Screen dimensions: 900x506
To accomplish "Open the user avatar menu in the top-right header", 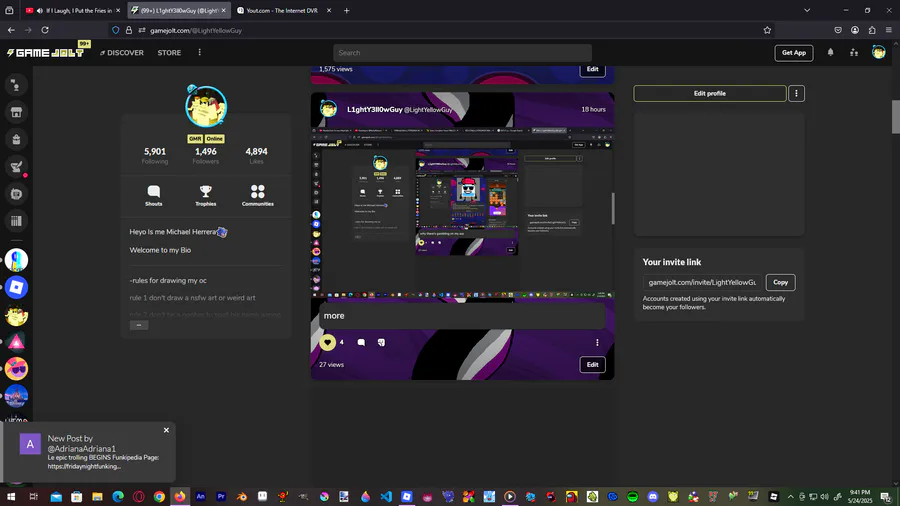I will click(878, 52).
